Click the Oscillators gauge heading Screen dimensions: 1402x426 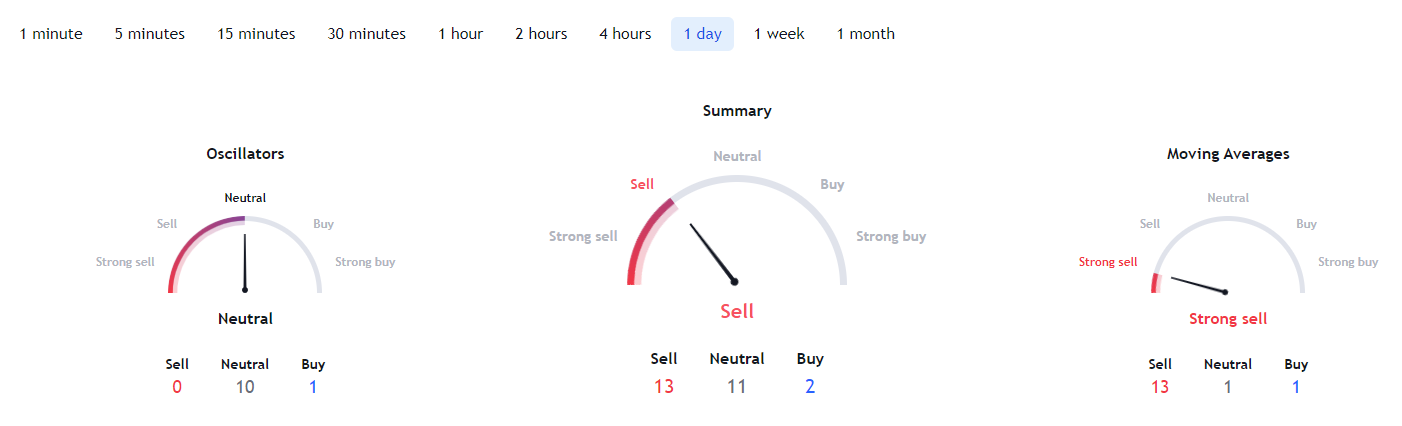click(x=245, y=154)
